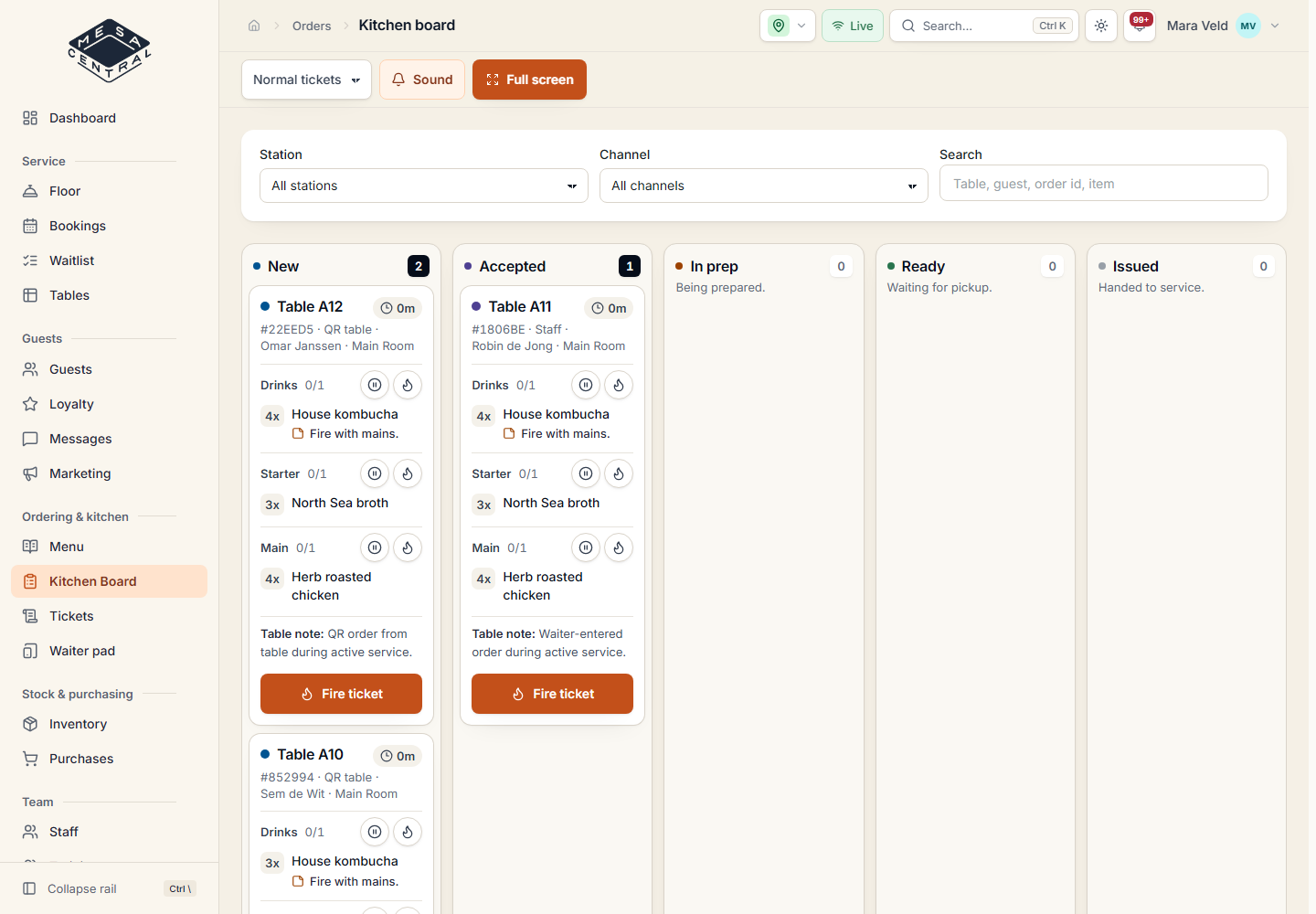Expand the Mara Veld account menu chevron
The image size is (1316, 914).
tap(1275, 26)
